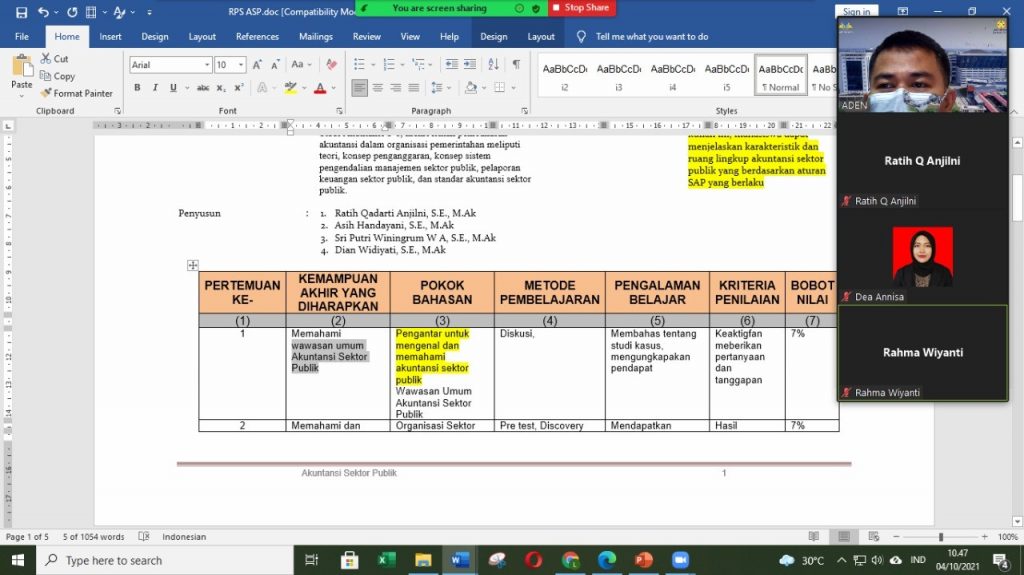Undo the last action
This screenshot has width=1024, height=575.
coord(42,12)
